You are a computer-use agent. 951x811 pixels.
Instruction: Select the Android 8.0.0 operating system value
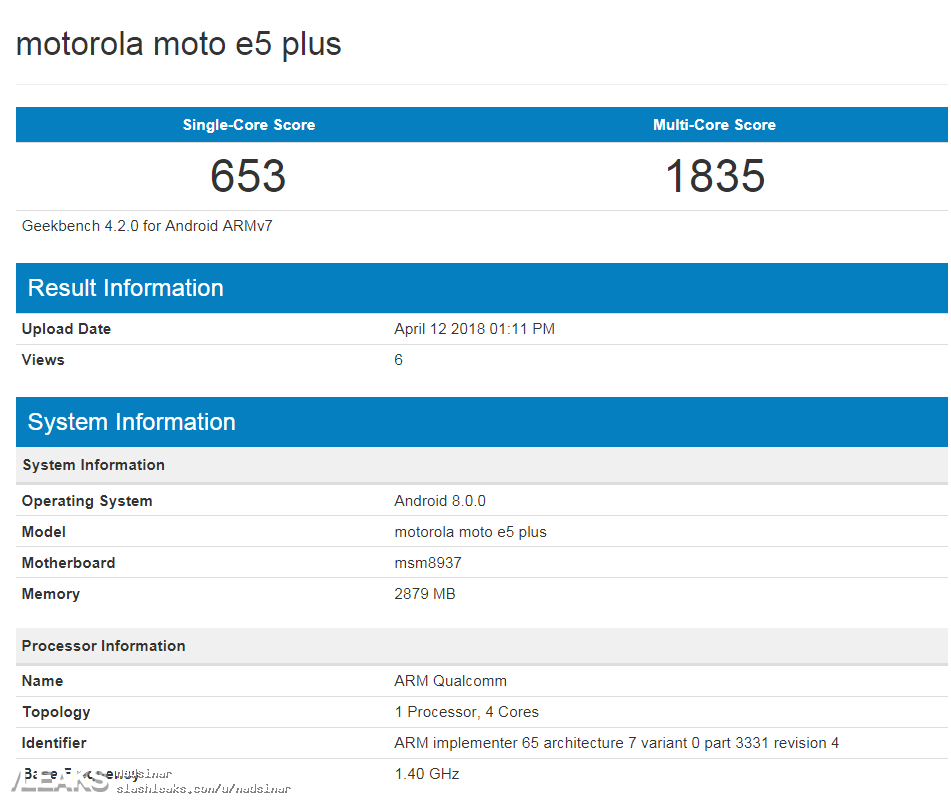click(x=440, y=501)
